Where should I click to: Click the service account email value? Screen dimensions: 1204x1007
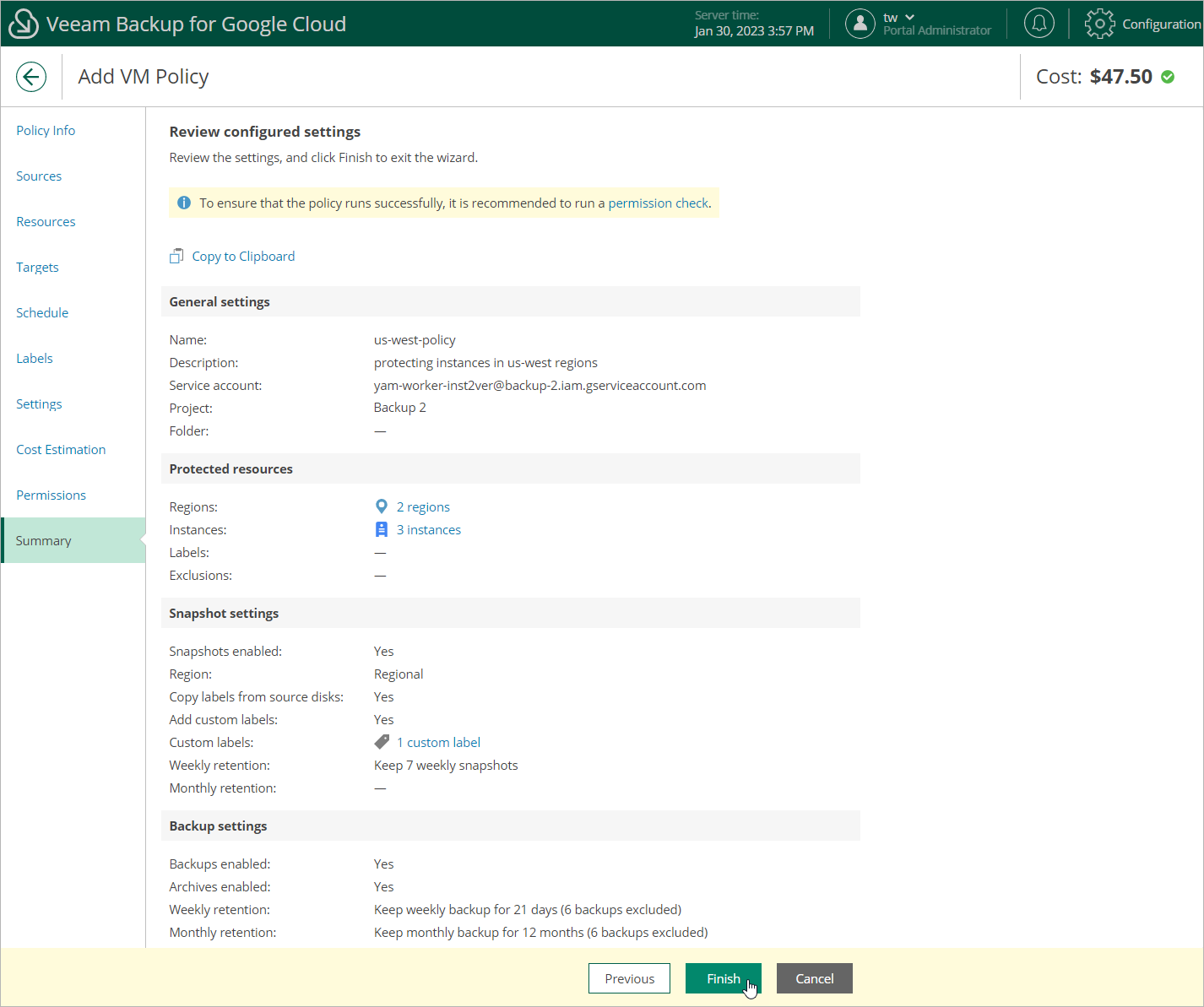coord(540,385)
